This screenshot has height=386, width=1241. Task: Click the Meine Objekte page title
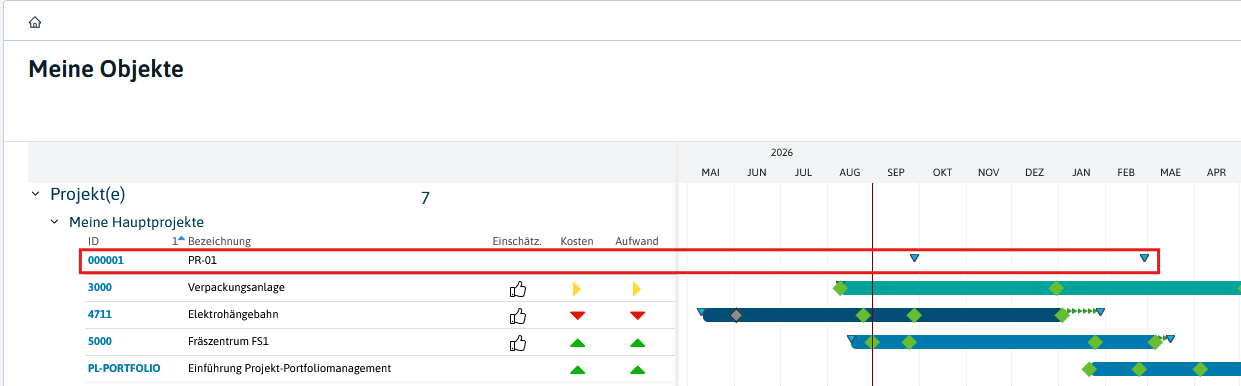(x=106, y=69)
